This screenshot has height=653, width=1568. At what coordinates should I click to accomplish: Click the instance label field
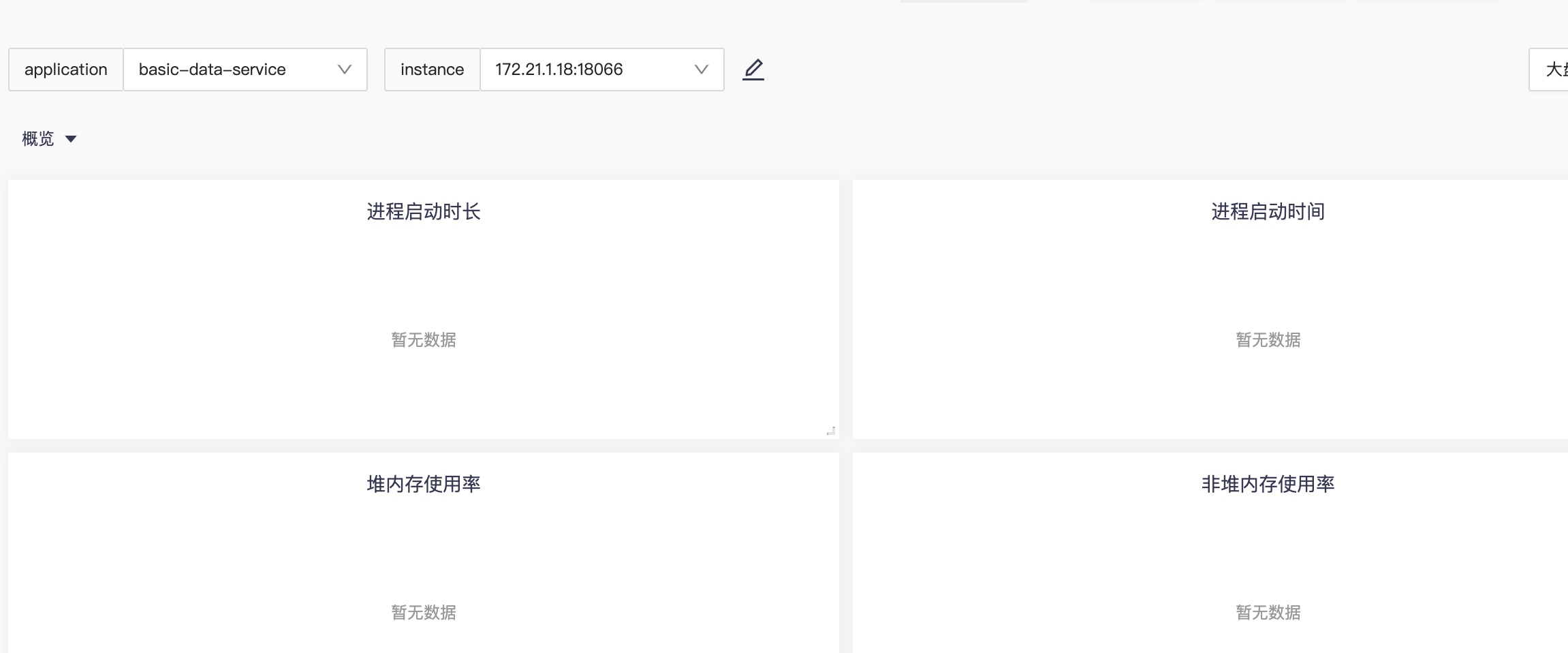point(432,69)
